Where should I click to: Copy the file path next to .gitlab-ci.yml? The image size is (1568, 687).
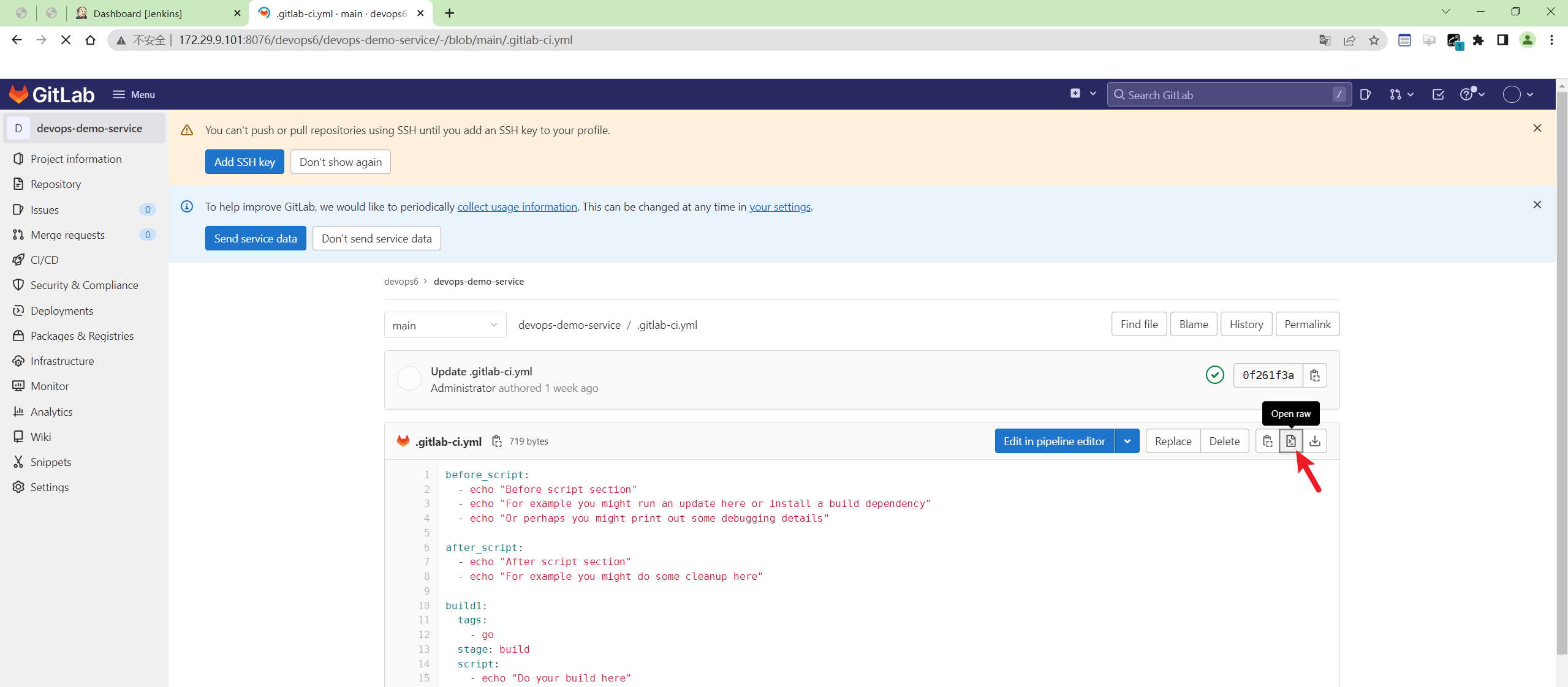pos(496,441)
